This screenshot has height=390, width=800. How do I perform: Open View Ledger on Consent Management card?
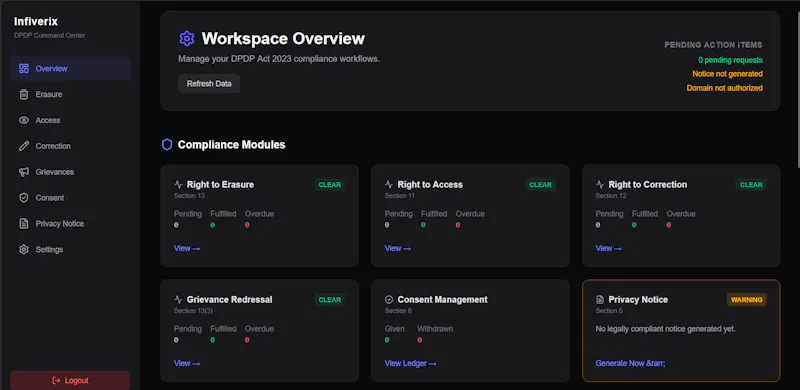[411, 363]
